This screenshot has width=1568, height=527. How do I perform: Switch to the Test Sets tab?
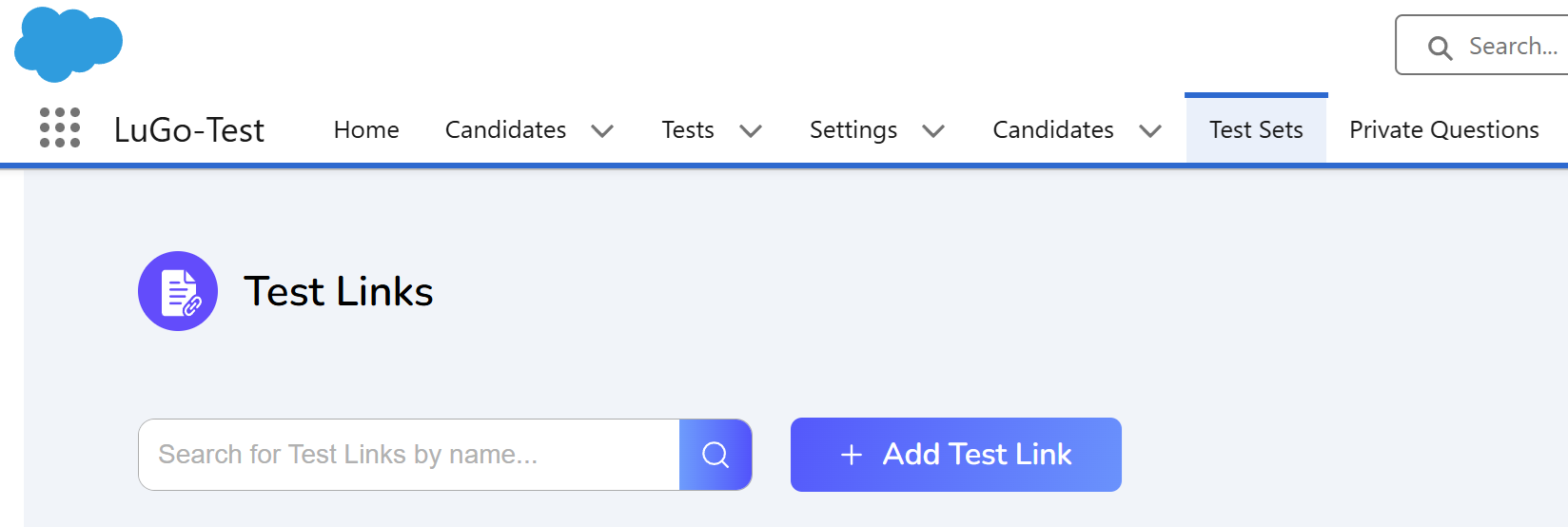coord(1256,130)
